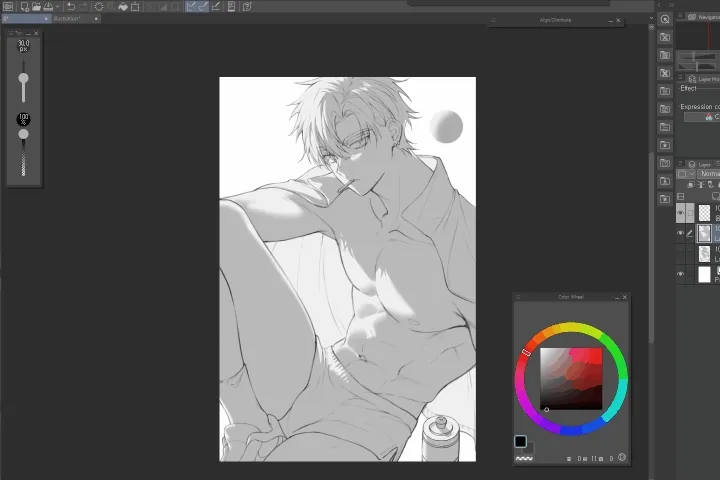Viewport: 720px width, 480px height.
Task: Click the Fill bucket icon in the command bar
Action: pyautogui.click(x=123, y=6)
